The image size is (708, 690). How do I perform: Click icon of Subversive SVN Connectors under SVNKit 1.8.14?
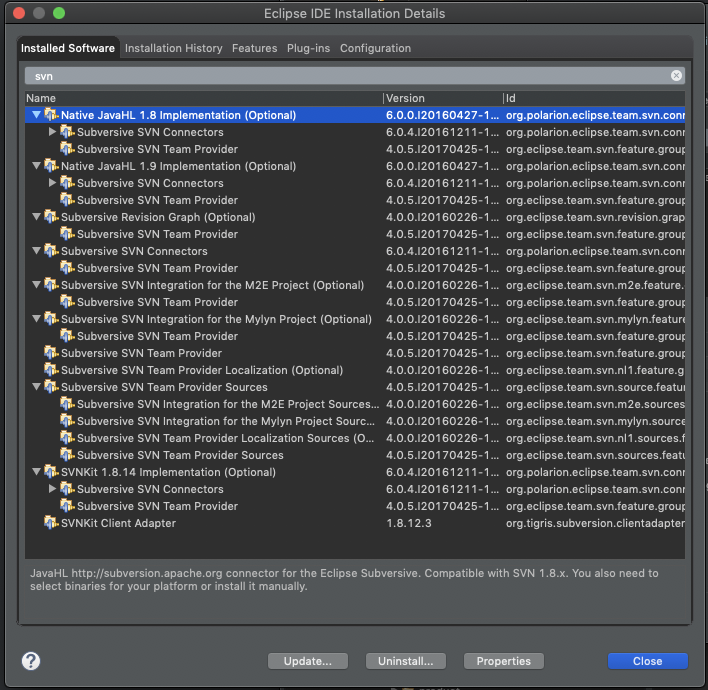tap(67, 489)
